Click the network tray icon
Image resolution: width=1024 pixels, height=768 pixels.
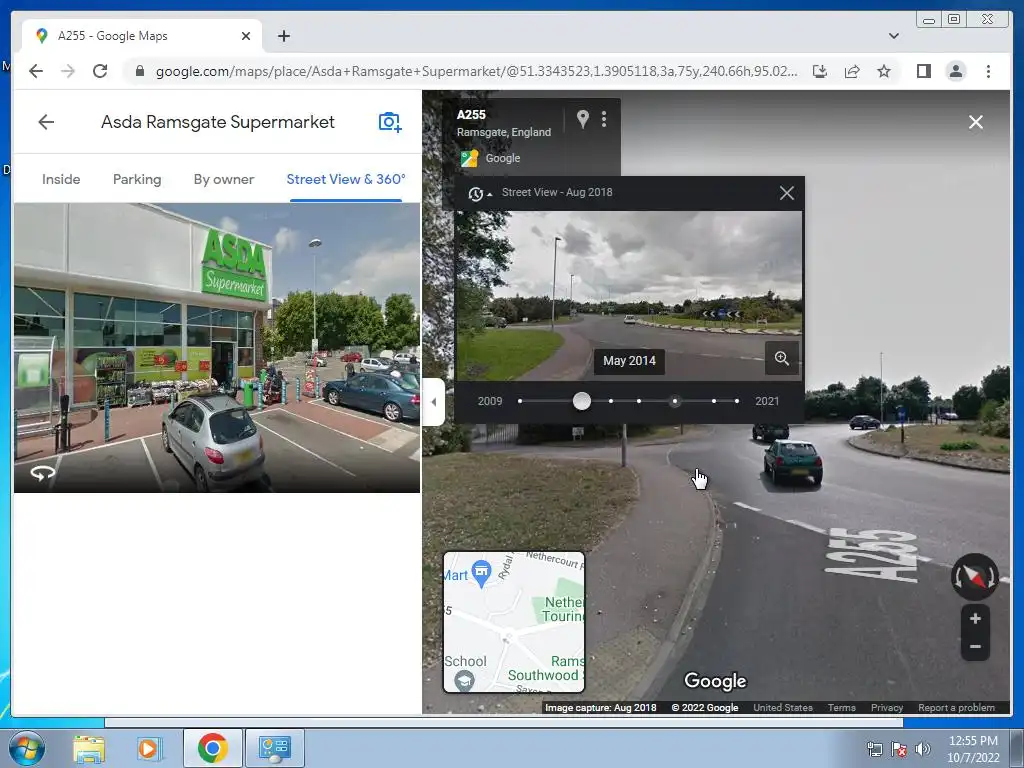click(x=874, y=749)
